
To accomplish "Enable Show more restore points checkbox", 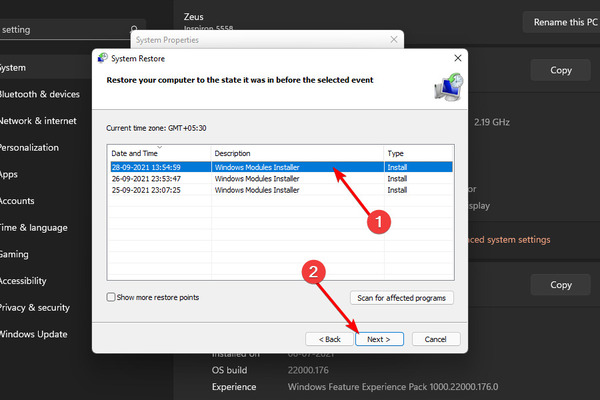I will point(111,297).
